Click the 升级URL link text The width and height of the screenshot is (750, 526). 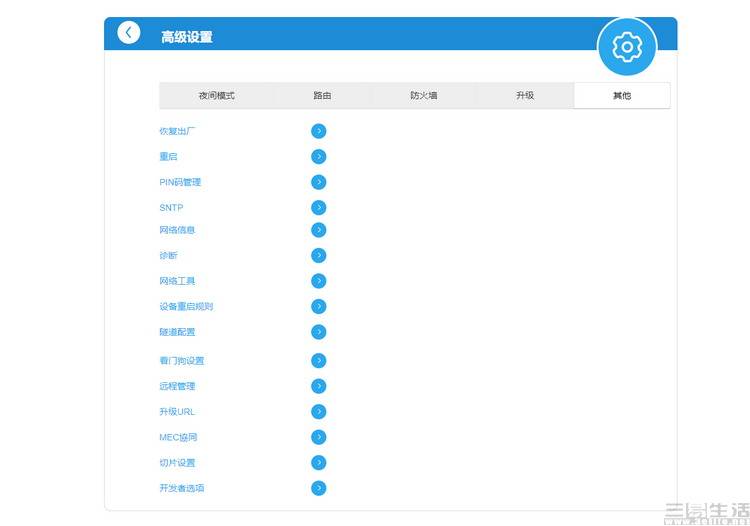click(x=177, y=412)
